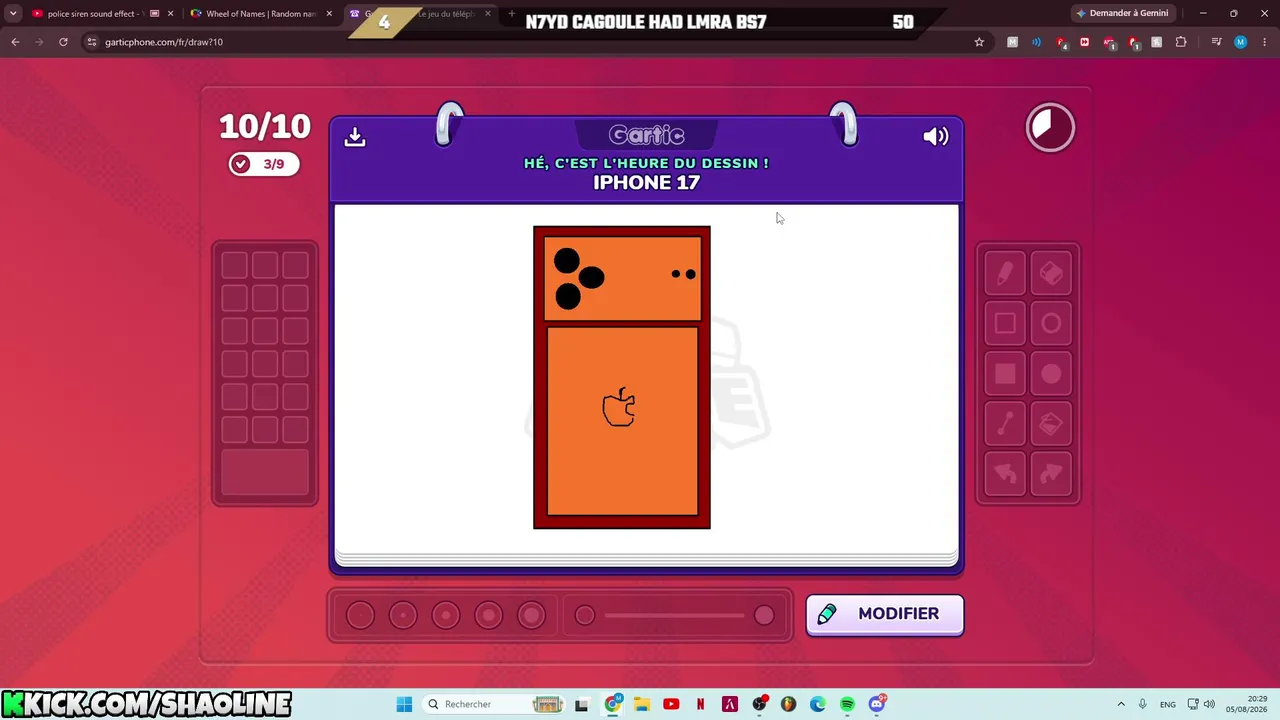Open YouTube from the taskbar
The width and height of the screenshot is (1280, 720).
(671, 704)
